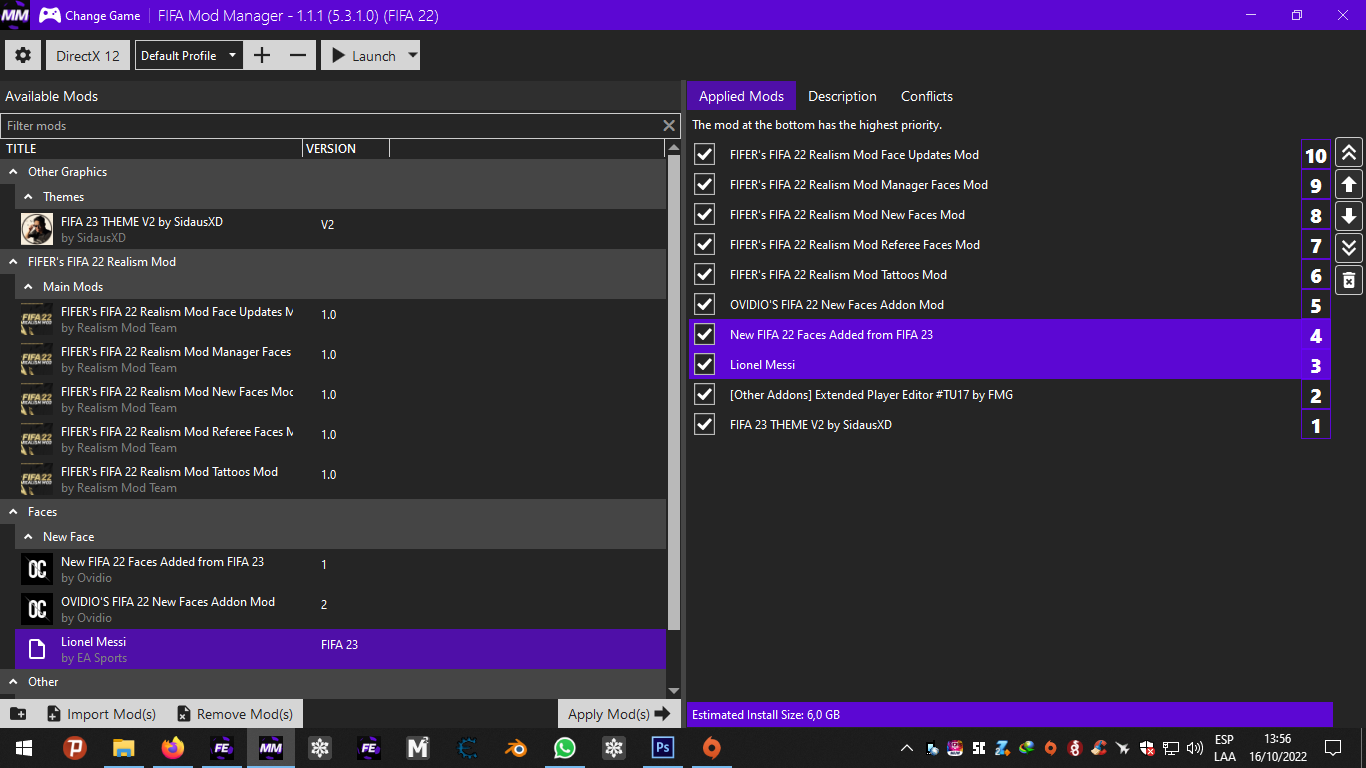
Task: Click the available mods vertical scrollbar
Action: pyautogui.click(x=673, y=390)
